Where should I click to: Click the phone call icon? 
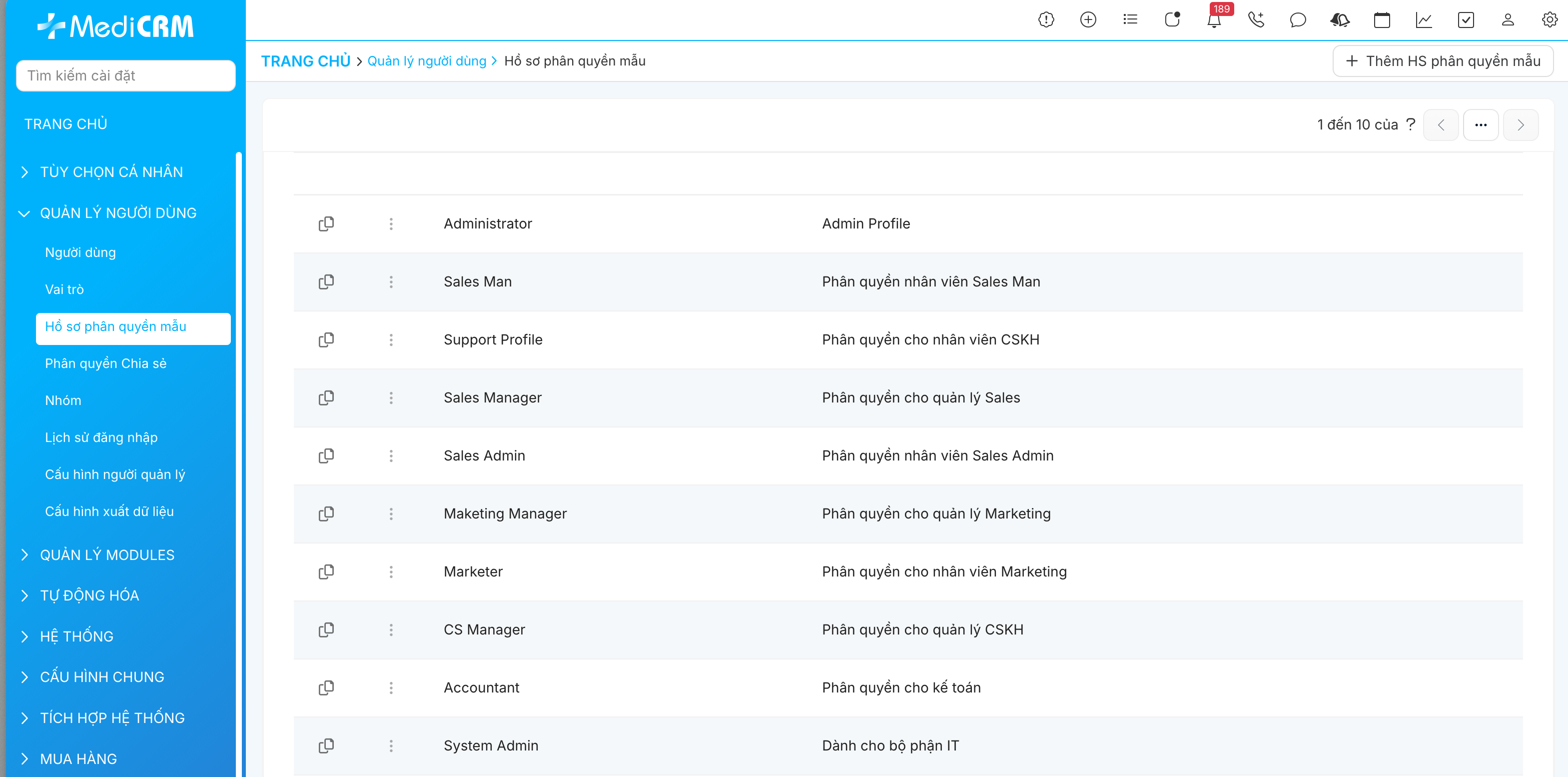tap(1256, 20)
